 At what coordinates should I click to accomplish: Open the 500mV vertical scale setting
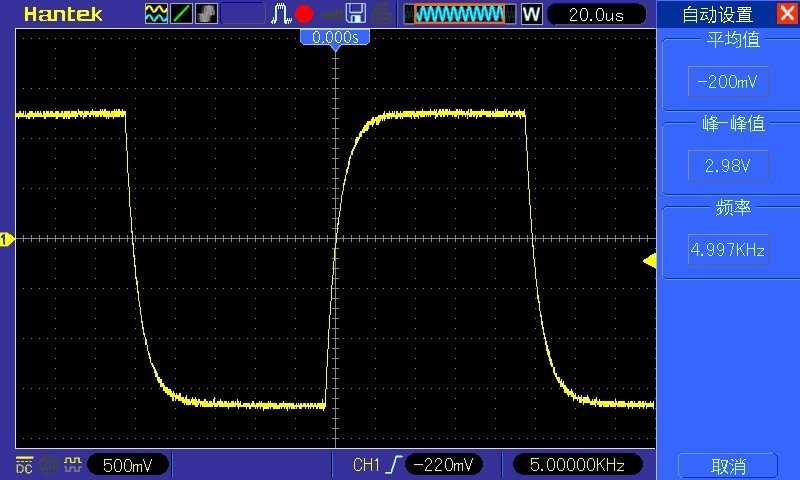[128, 465]
